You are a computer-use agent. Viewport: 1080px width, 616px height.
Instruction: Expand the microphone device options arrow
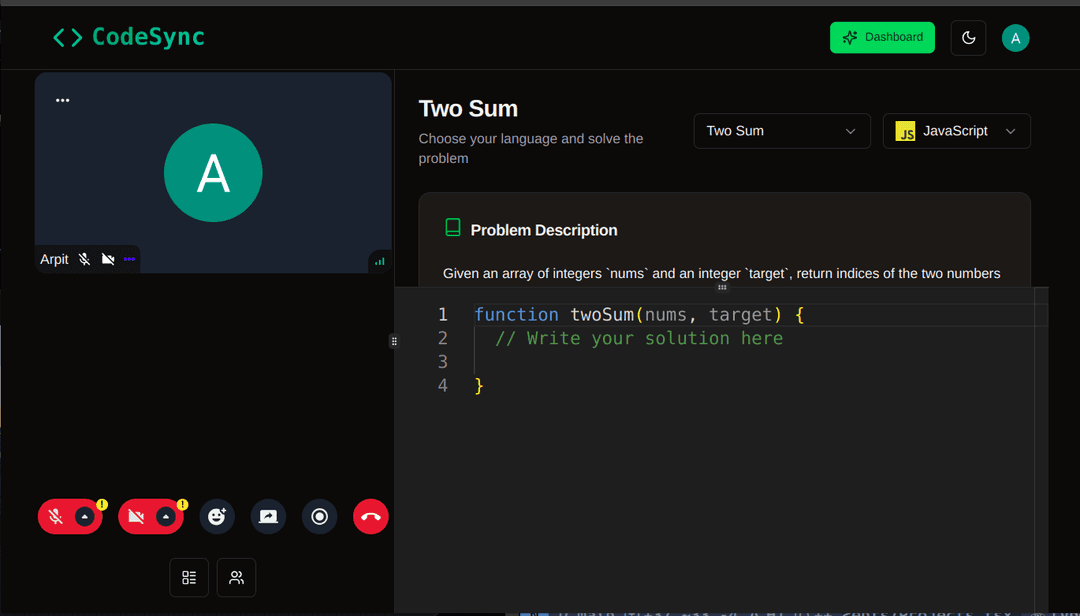click(x=85, y=516)
